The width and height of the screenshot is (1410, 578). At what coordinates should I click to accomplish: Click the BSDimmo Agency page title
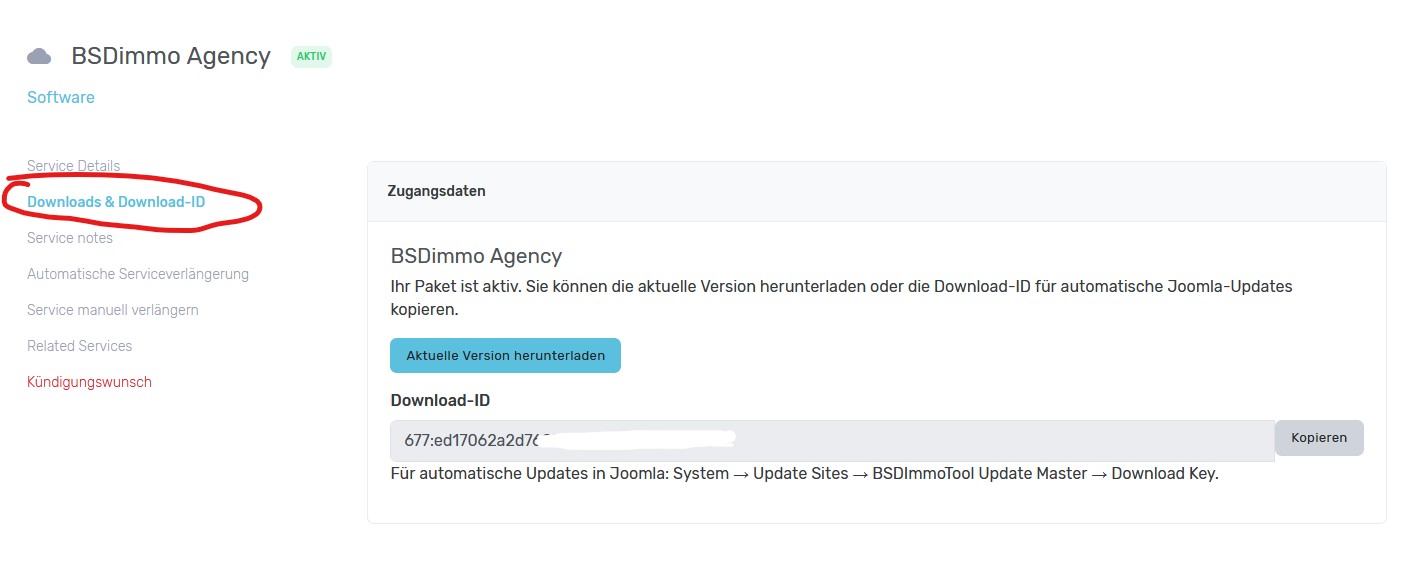[171, 56]
